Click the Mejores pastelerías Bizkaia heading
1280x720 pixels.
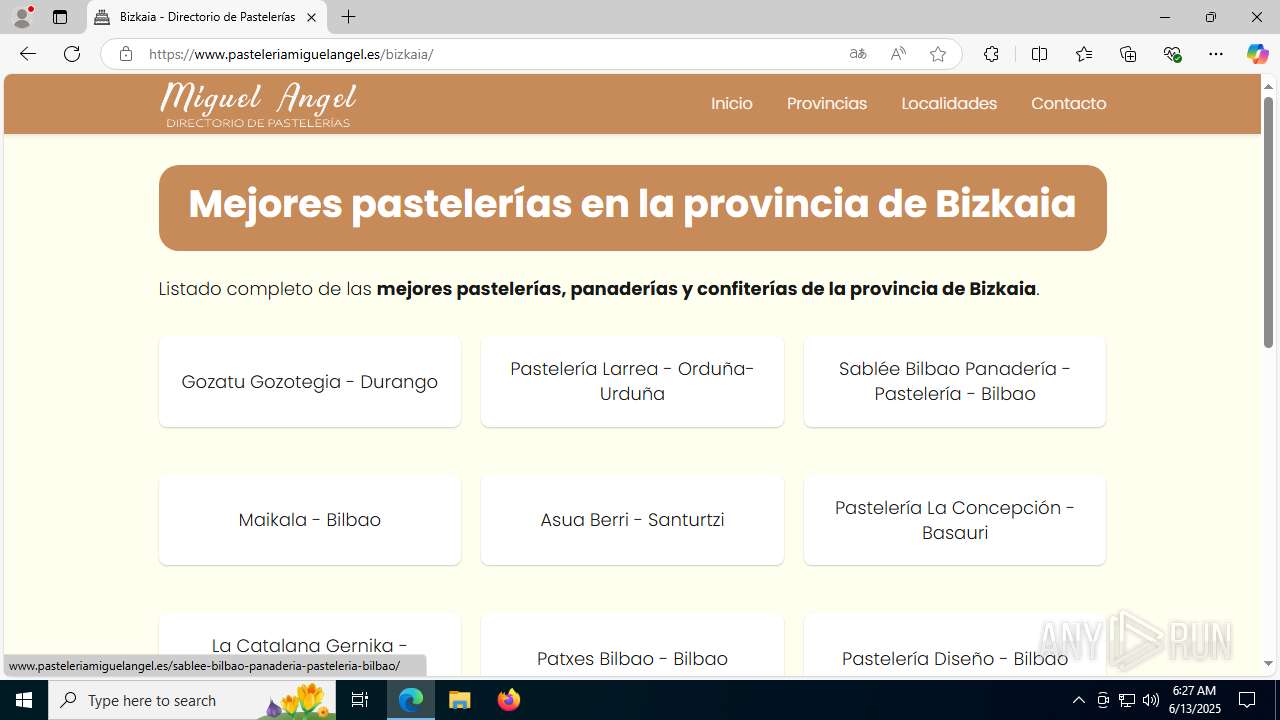[x=632, y=204]
